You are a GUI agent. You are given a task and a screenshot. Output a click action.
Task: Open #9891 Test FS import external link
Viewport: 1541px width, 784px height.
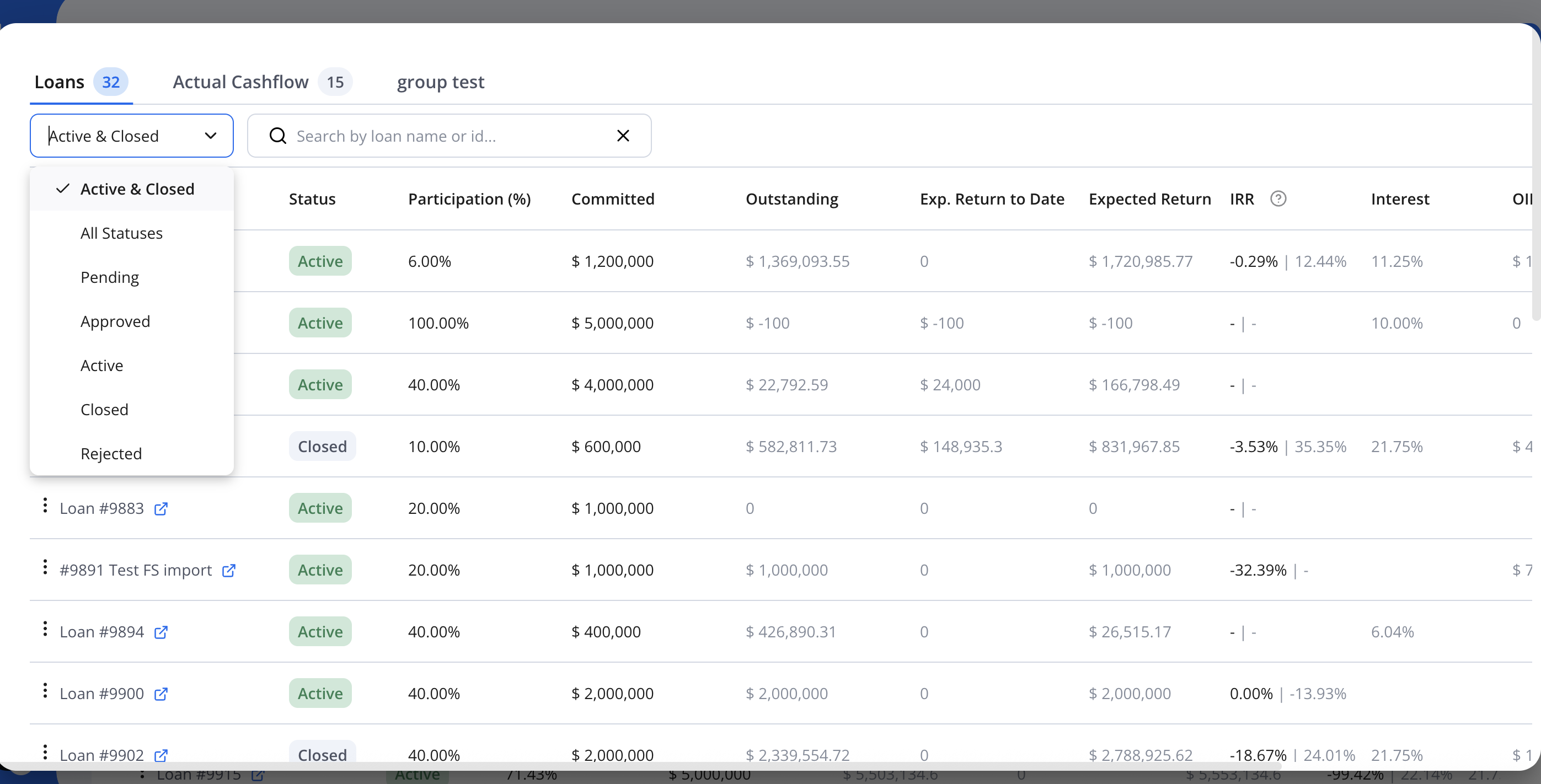[x=228, y=570]
